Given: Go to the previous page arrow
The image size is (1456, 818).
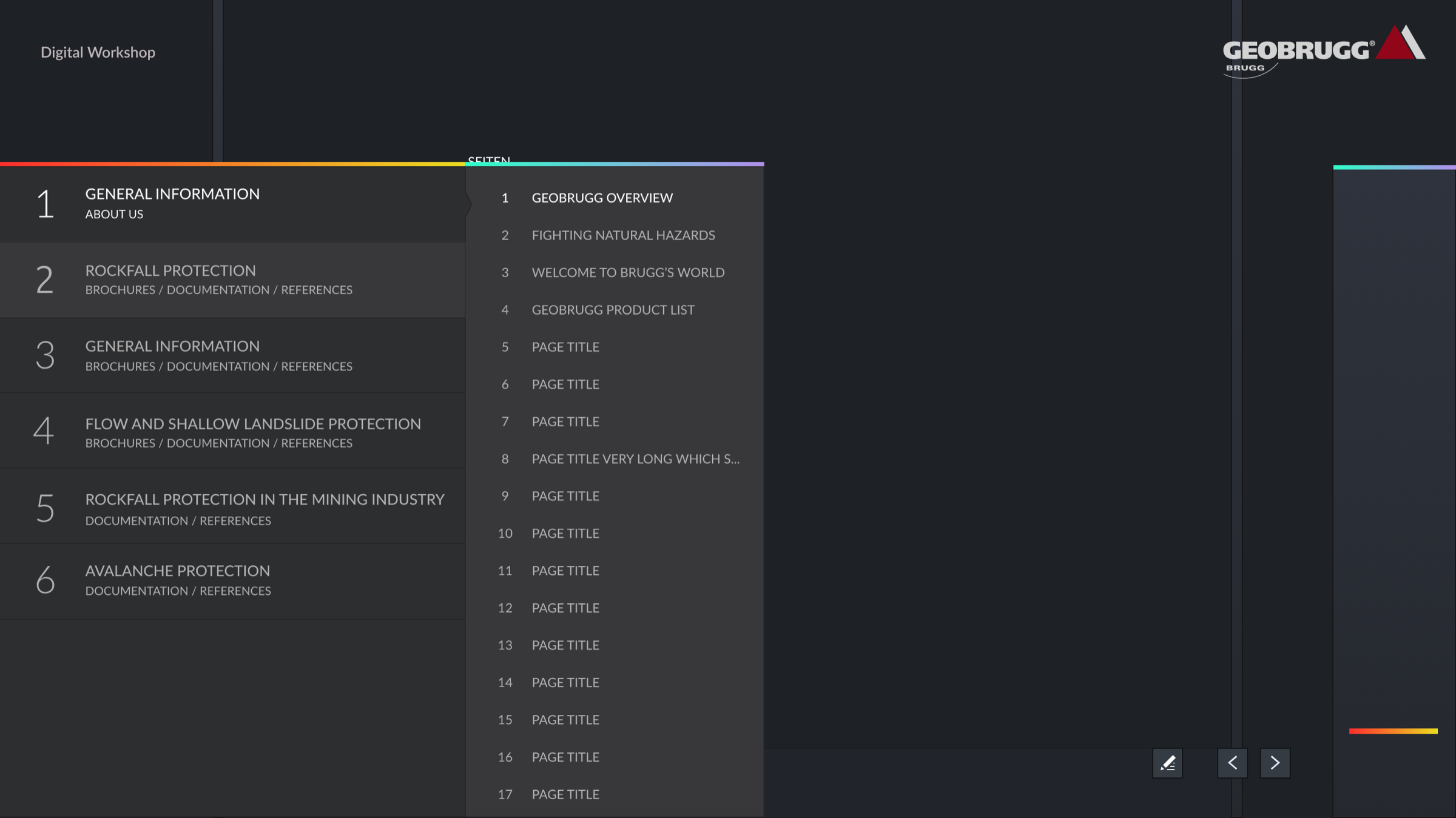Looking at the screenshot, I should pos(1232,763).
